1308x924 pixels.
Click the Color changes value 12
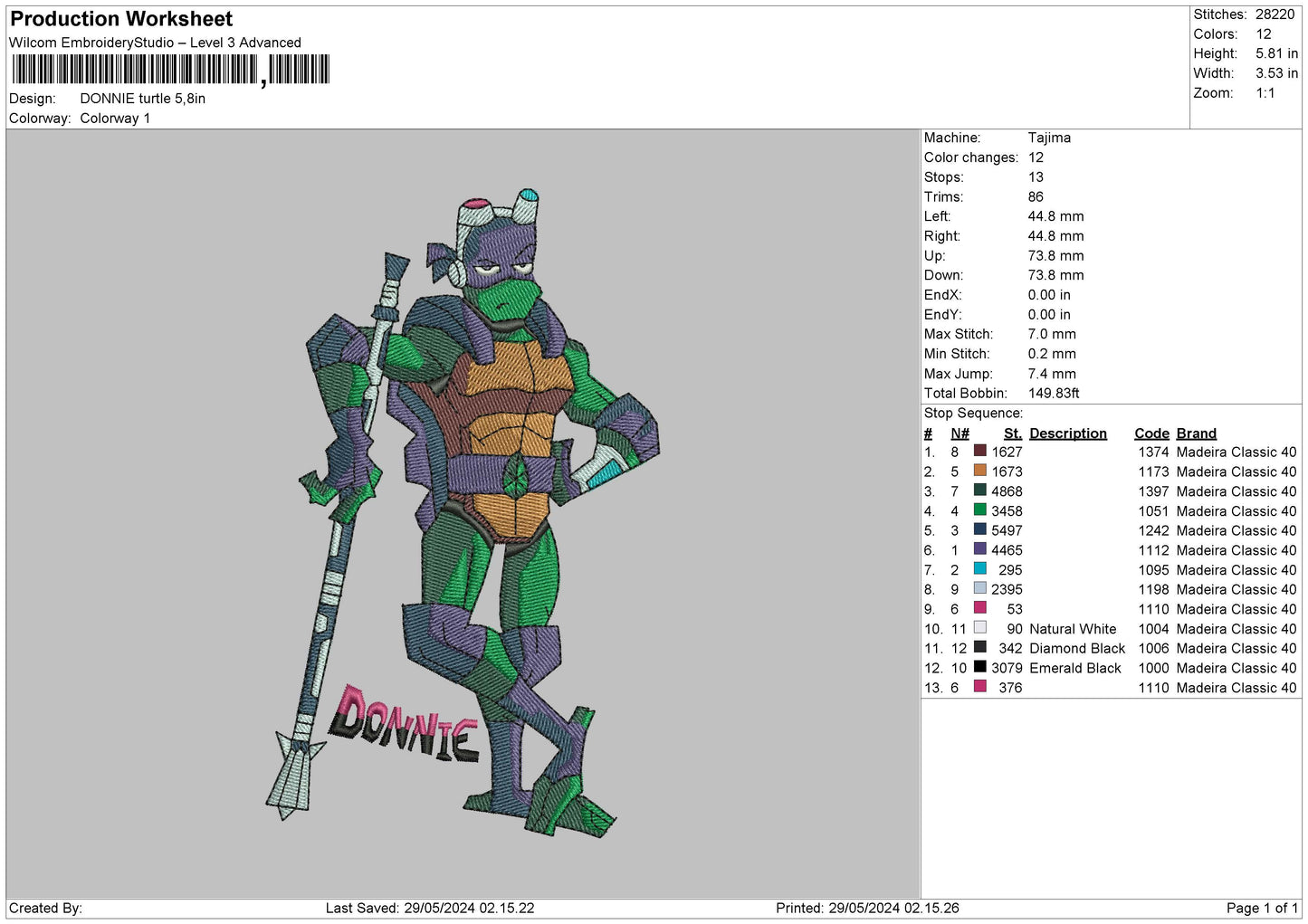click(x=1036, y=157)
